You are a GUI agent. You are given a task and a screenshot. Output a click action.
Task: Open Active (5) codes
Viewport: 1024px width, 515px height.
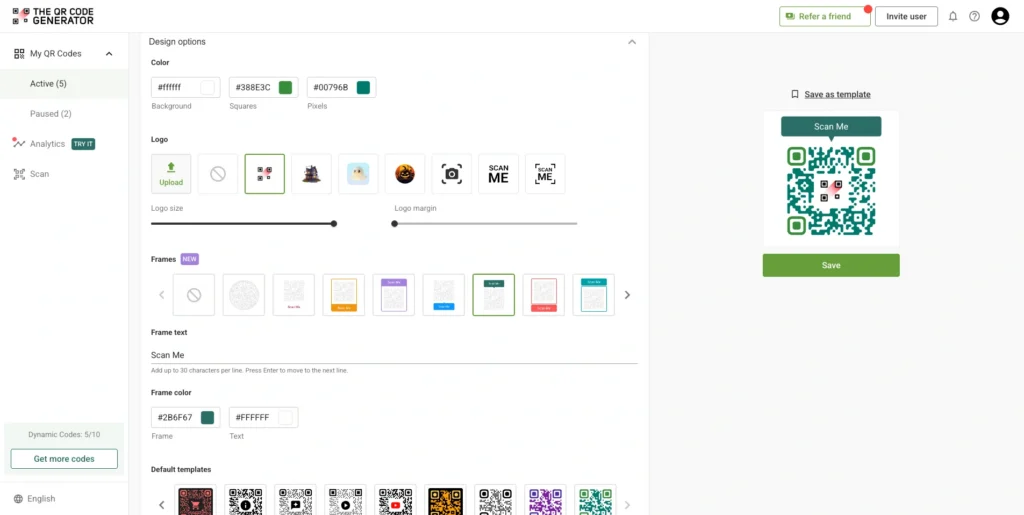[48, 84]
